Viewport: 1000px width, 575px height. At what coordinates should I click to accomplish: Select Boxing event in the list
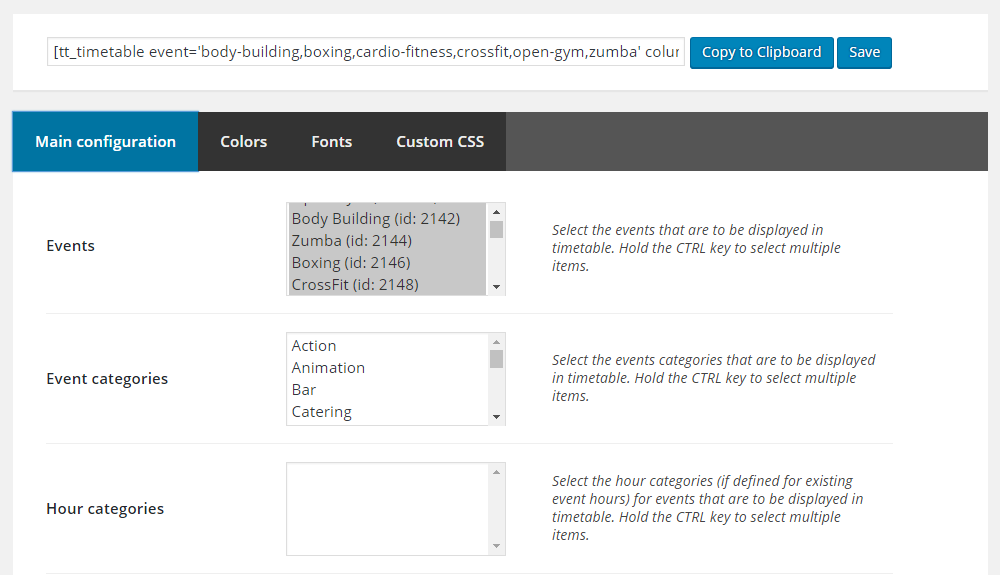(x=351, y=263)
